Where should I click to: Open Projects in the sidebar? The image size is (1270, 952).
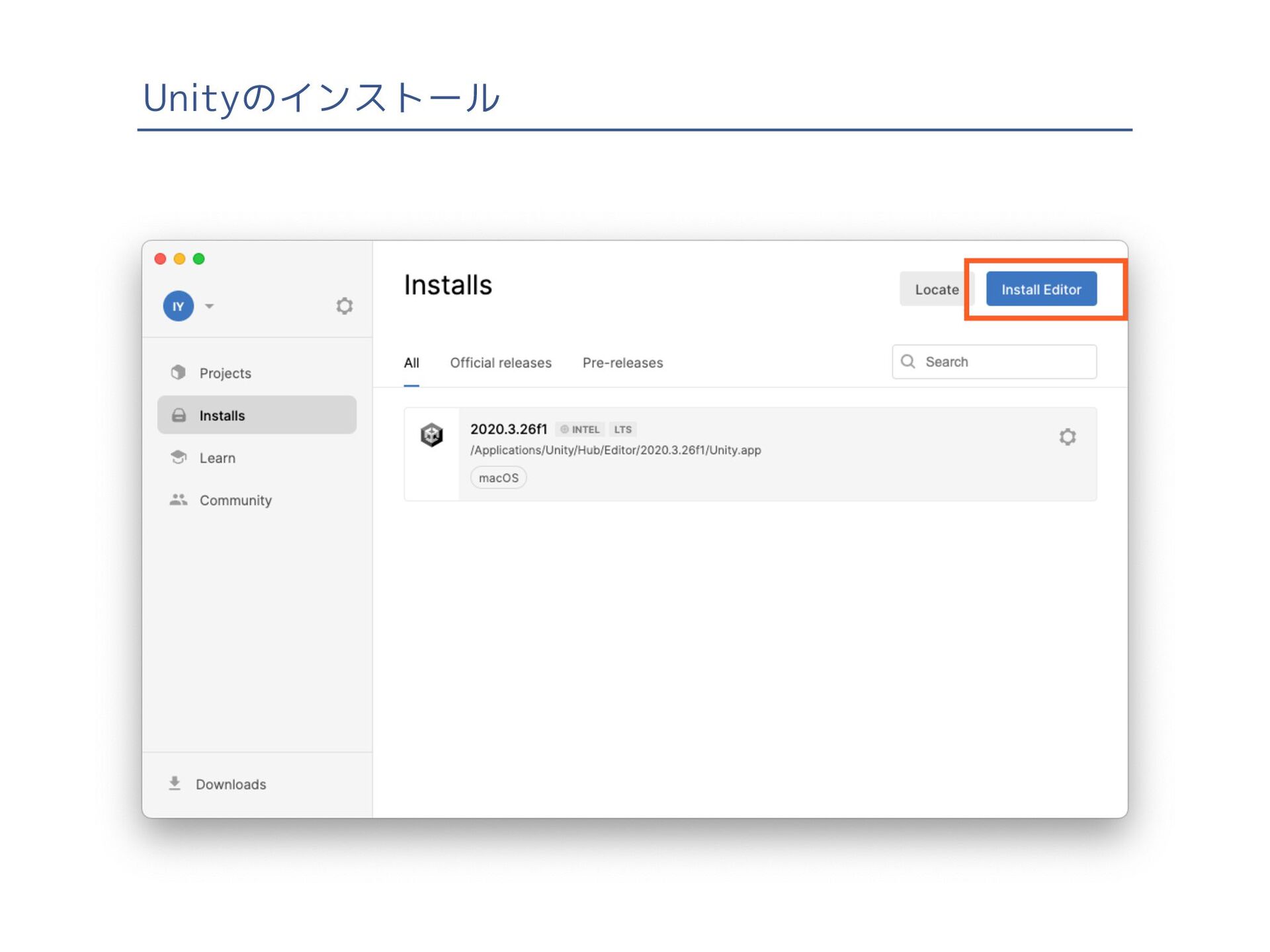[225, 373]
